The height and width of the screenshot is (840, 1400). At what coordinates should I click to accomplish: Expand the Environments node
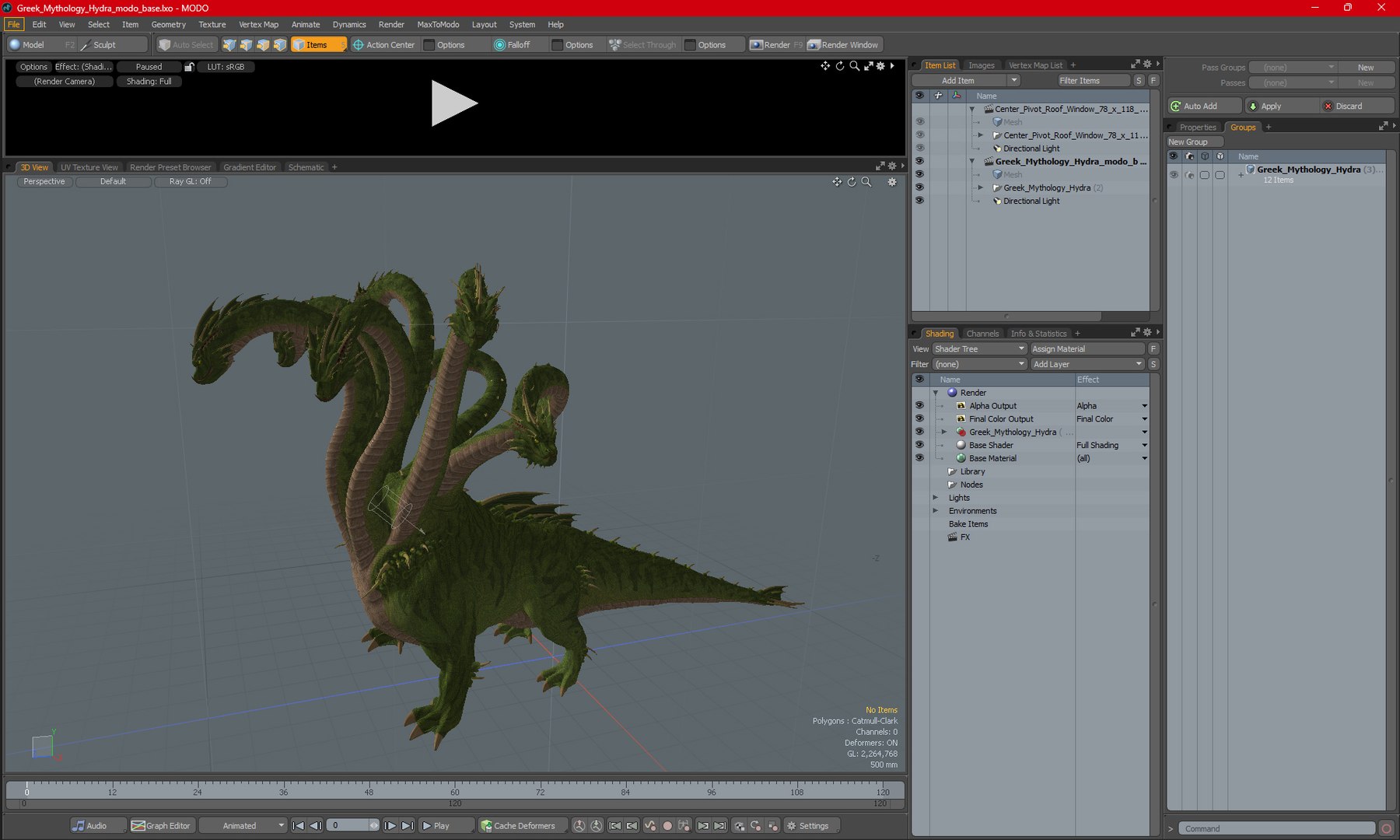tap(936, 511)
